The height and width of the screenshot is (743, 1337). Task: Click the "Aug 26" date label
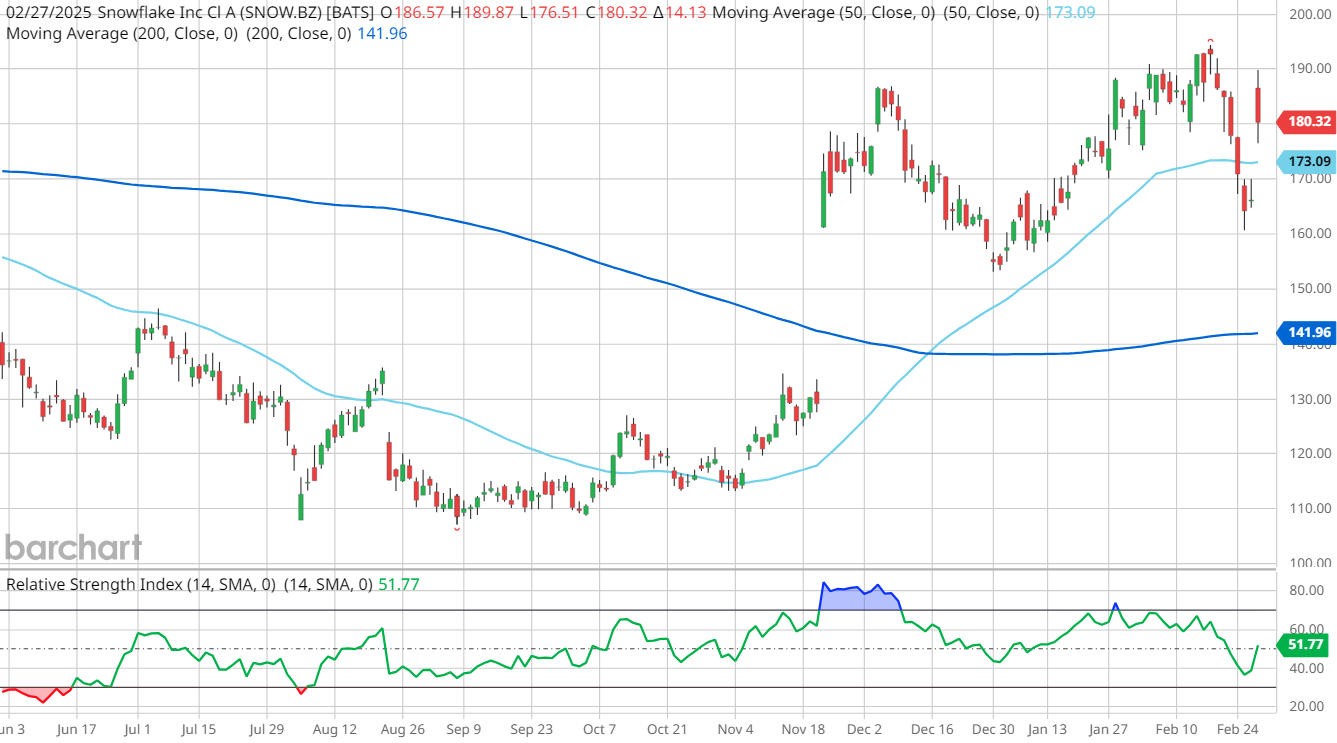click(403, 730)
